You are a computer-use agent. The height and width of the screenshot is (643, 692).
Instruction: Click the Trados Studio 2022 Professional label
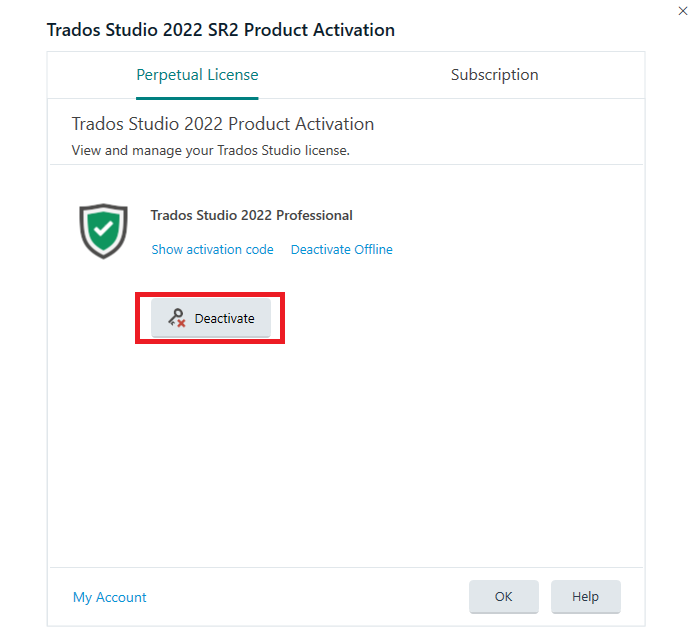252,215
